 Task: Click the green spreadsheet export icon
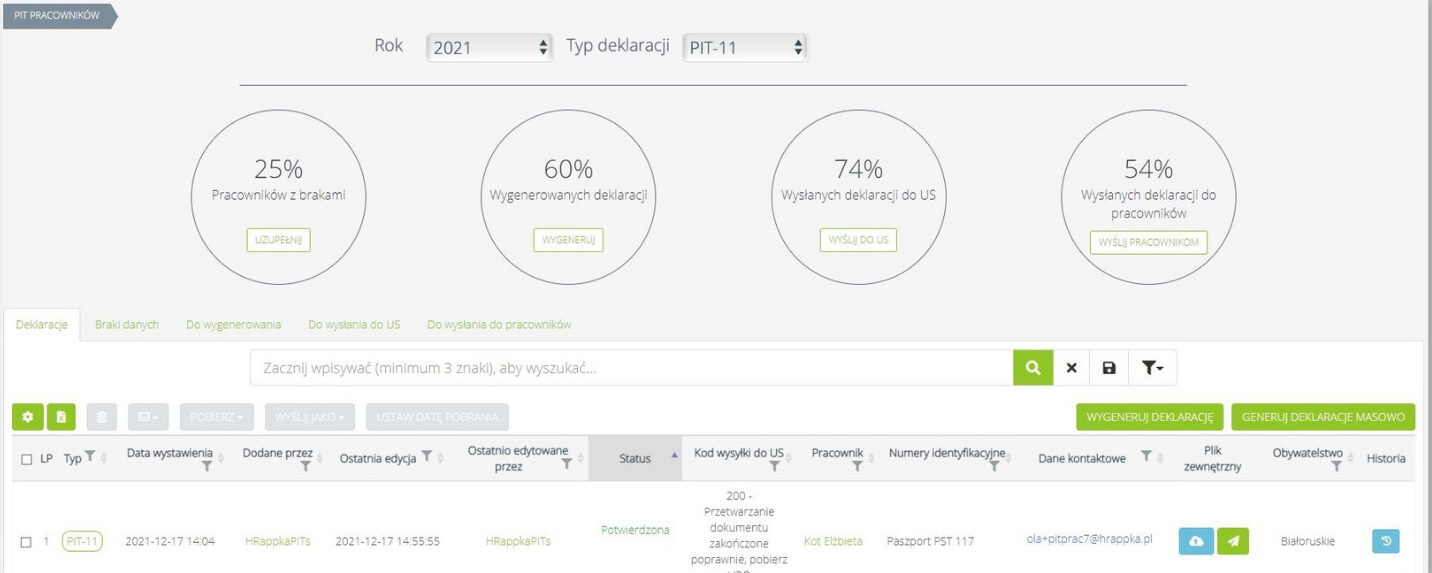tap(60, 417)
